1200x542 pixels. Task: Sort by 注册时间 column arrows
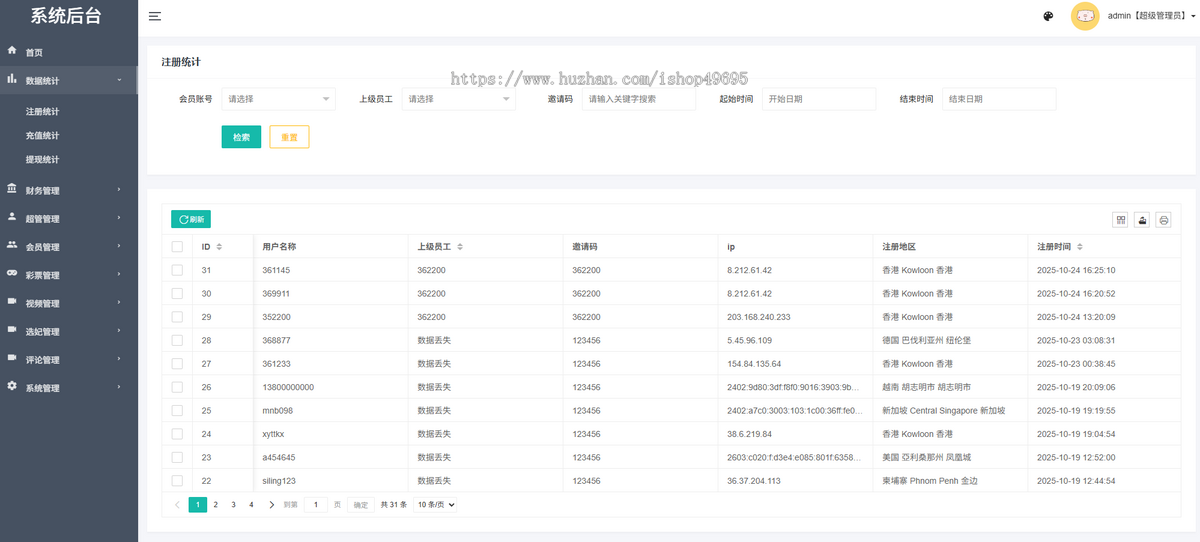(1079, 246)
